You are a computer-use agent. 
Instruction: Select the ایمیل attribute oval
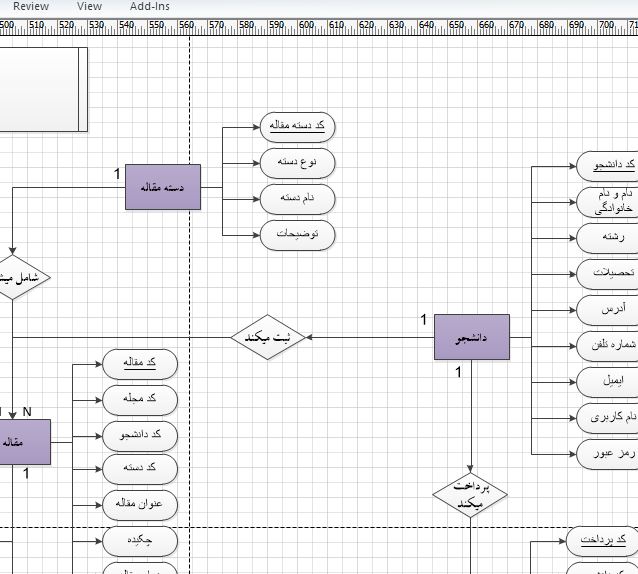click(607, 382)
